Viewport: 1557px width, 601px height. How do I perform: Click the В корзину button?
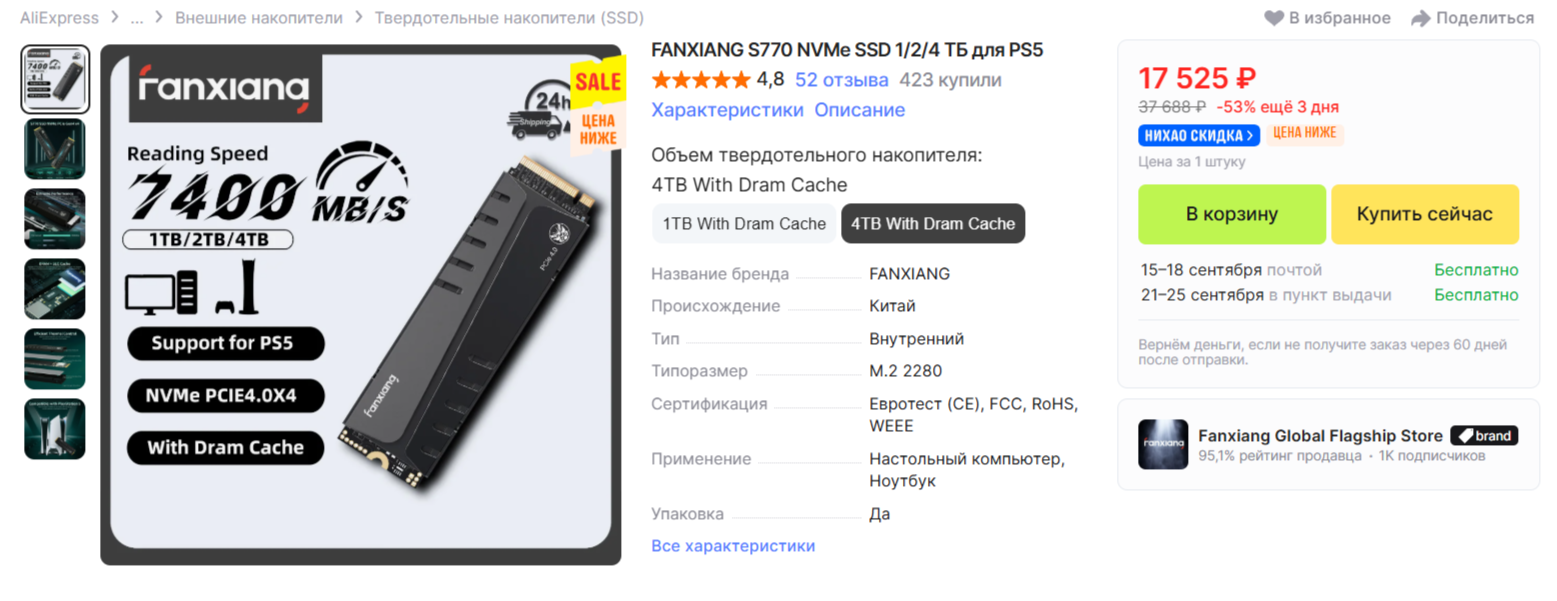(1232, 214)
